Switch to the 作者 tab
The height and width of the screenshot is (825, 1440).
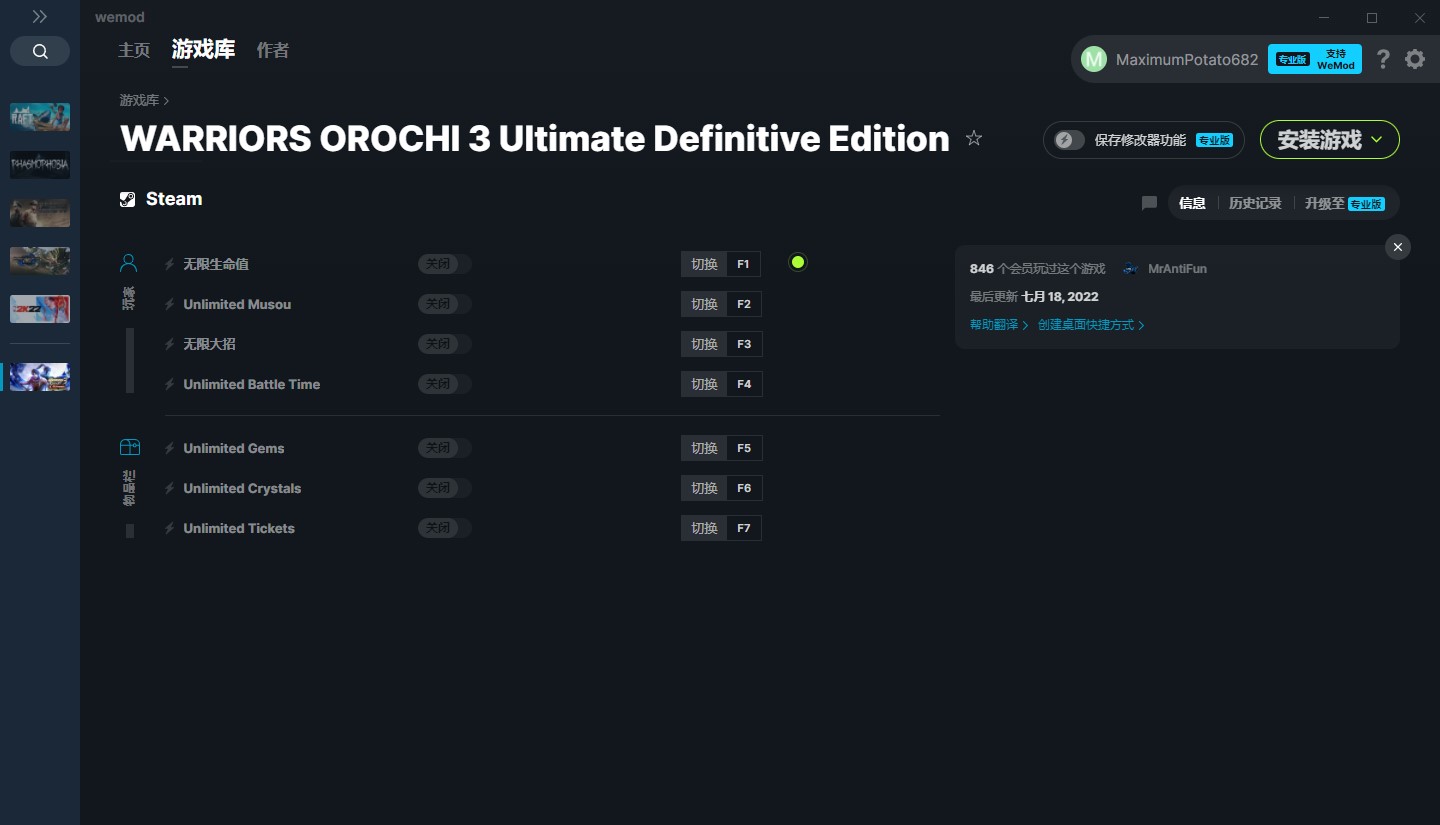click(x=273, y=50)
